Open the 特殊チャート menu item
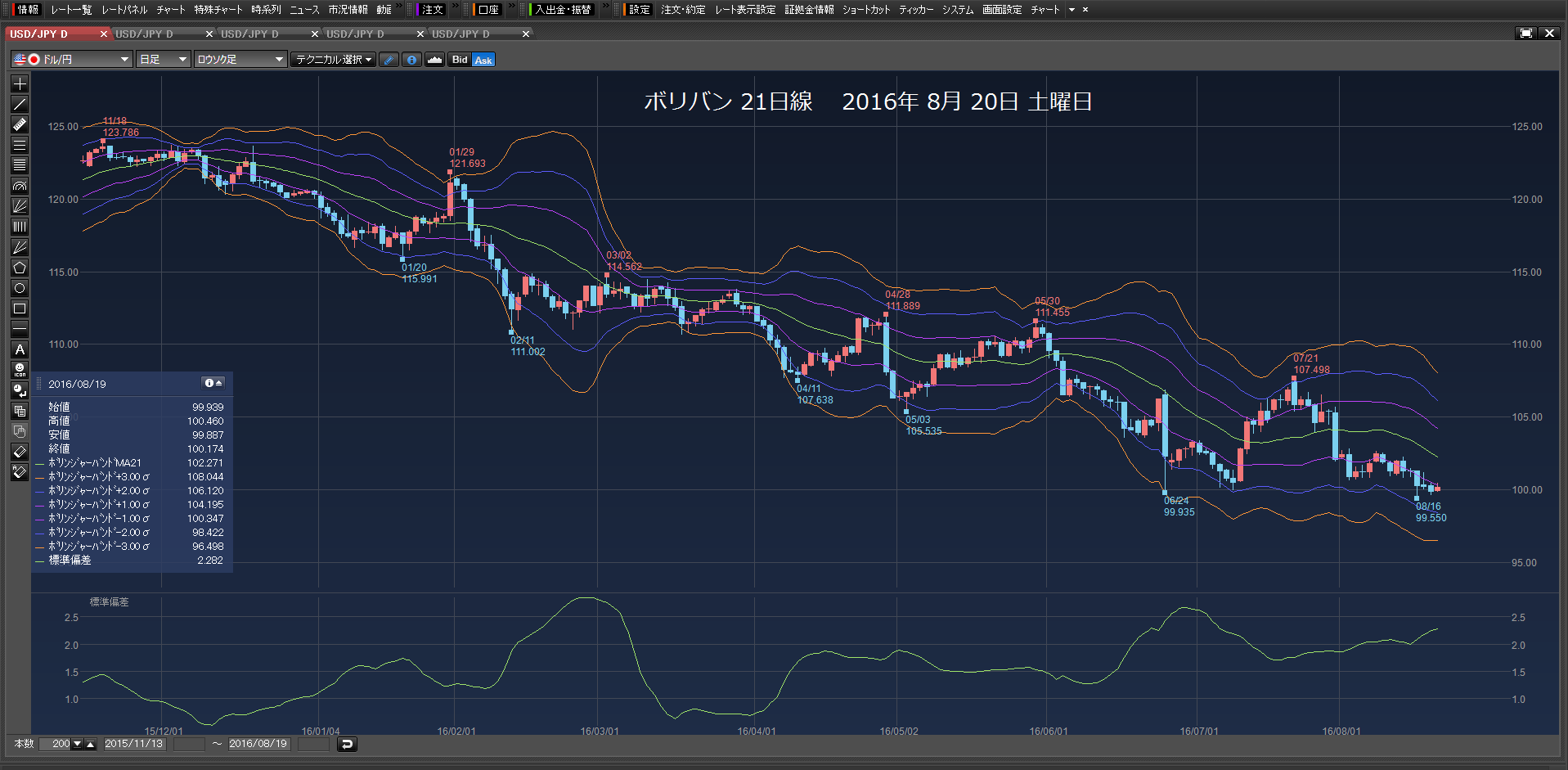Screen dimensions: 1568x770 (218, 10)
